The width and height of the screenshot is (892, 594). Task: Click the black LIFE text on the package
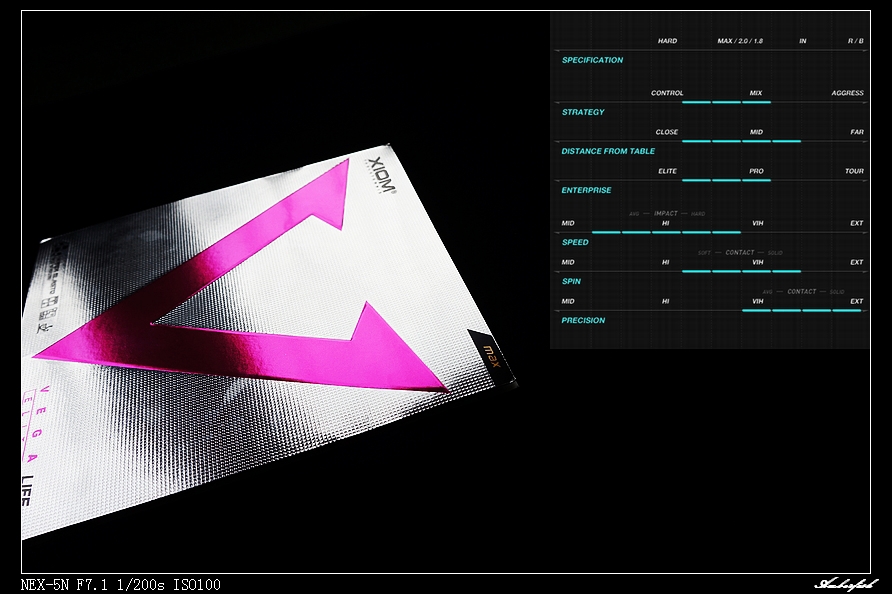pos(27,490)
